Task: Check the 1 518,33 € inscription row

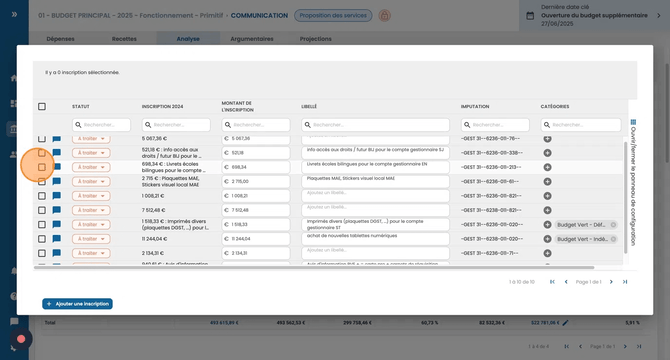Action: pyautogui.click(x=42, y=225)
